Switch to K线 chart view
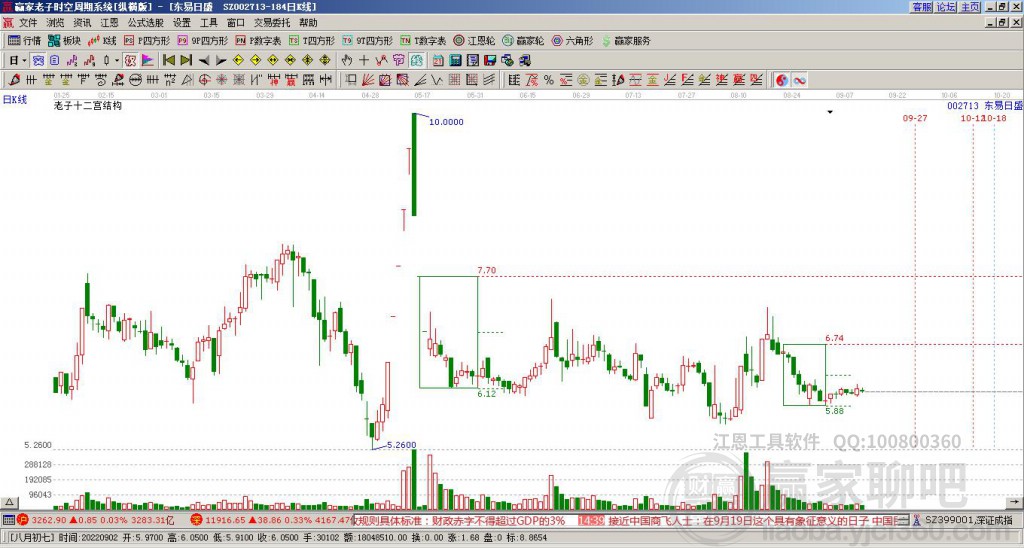 [102, 40]
